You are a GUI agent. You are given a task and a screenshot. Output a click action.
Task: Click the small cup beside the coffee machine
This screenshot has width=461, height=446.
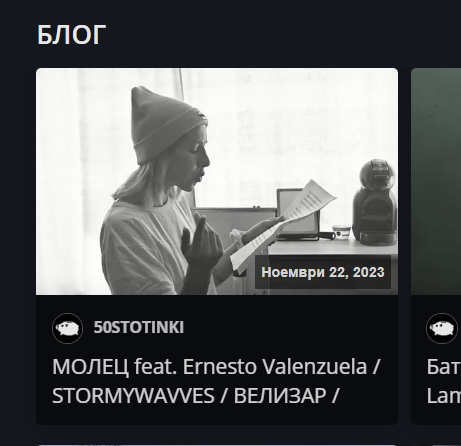pyautogui.click(x=342, y=231)
